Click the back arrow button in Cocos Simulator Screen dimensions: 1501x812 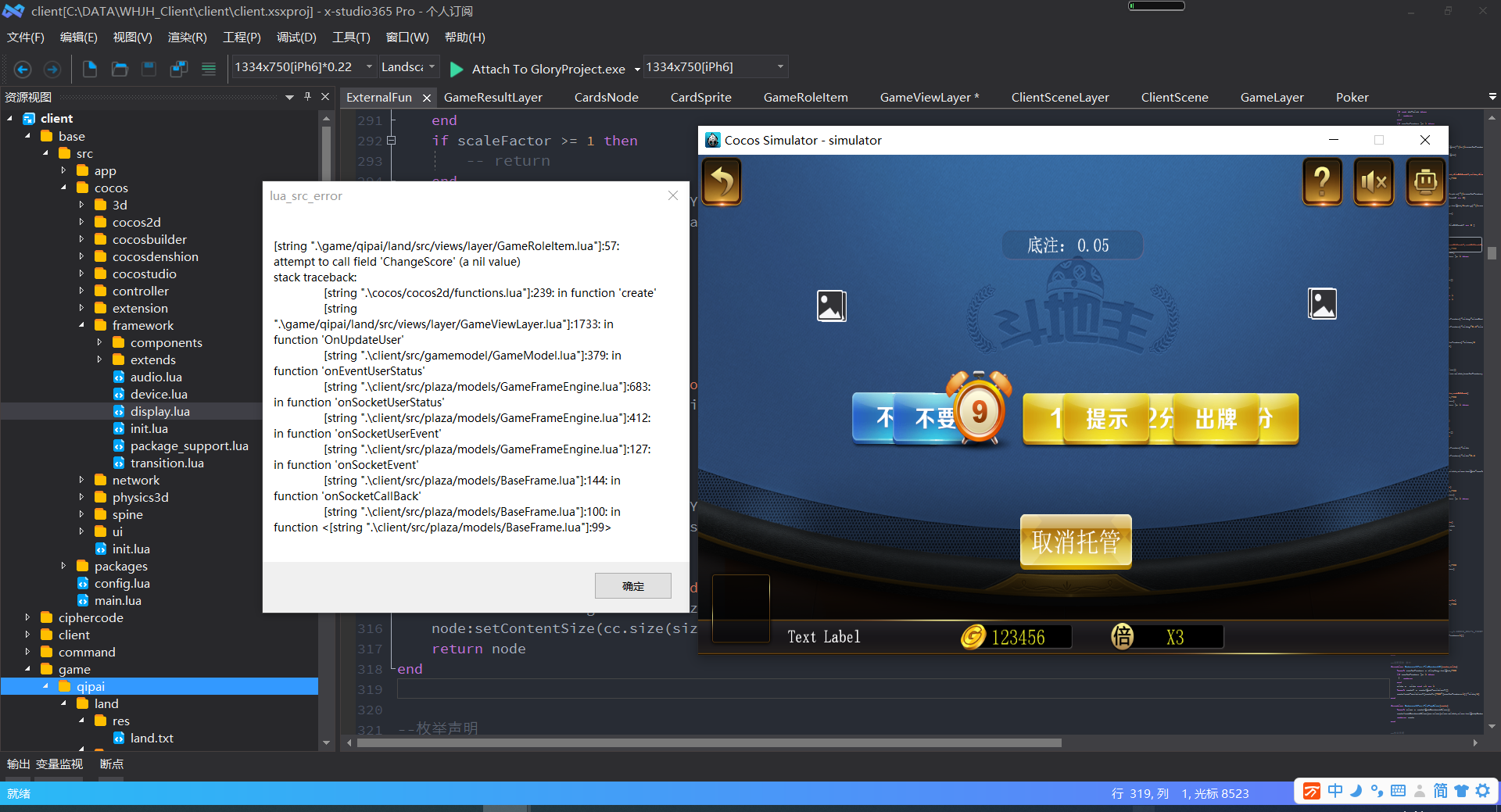(722, 182)
